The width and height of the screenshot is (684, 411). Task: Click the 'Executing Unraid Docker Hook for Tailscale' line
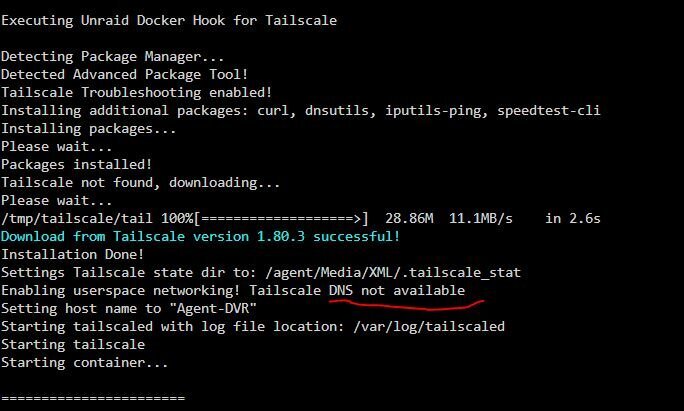pyautogui.click(x=169, y=21)
